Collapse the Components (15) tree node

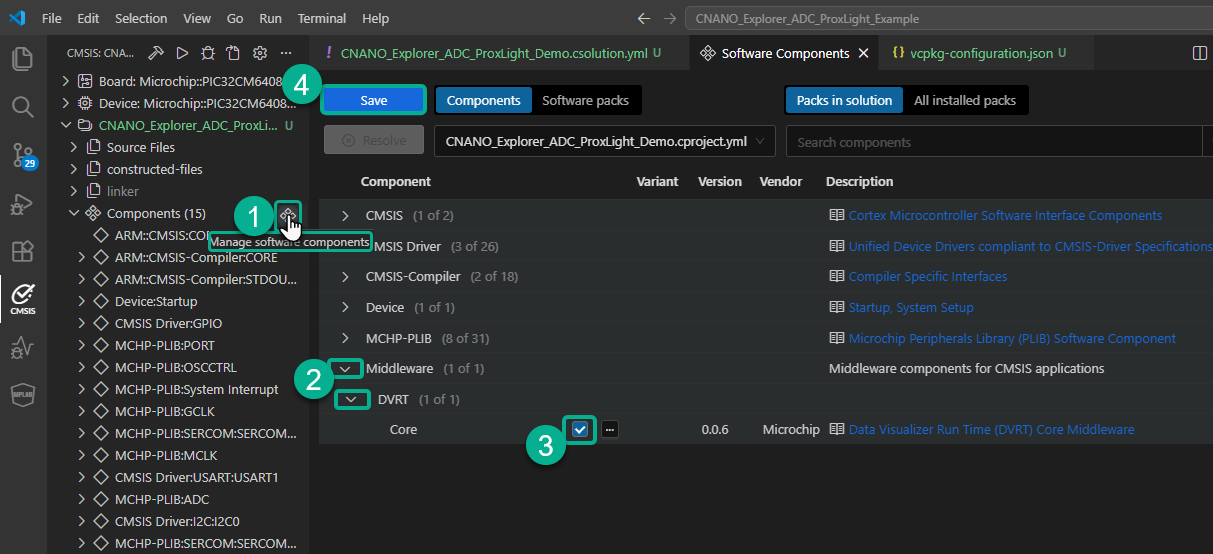click(x=74, y=213)
